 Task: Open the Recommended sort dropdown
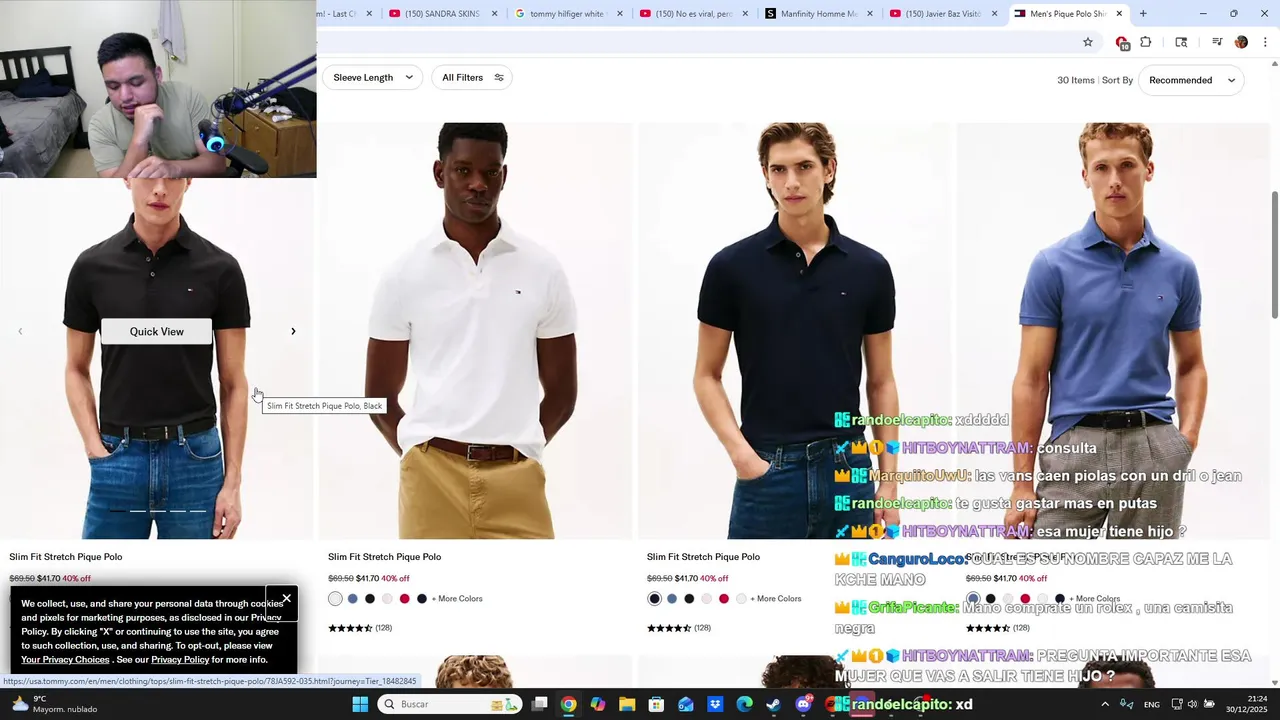pos(1191,80)
